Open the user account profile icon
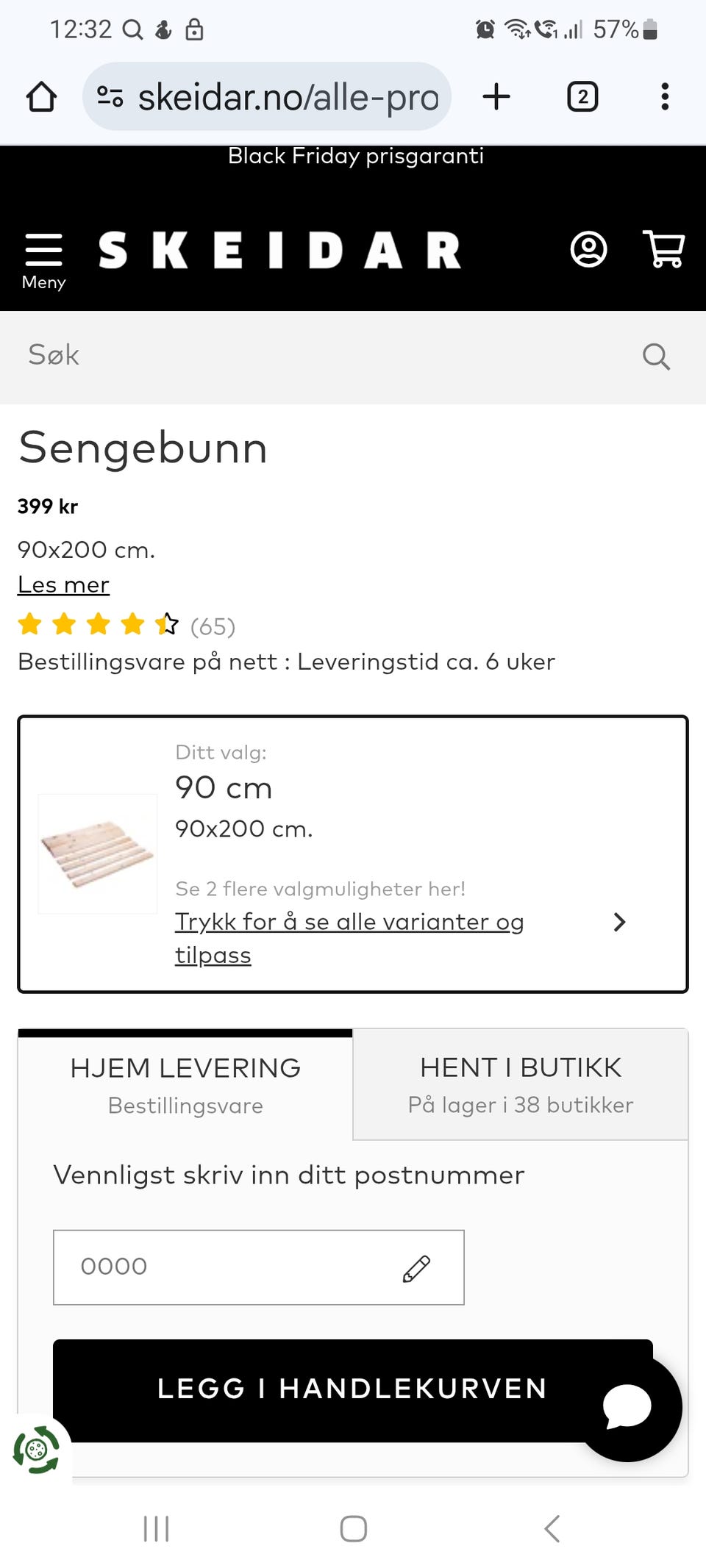This screenshot has height=1568, width=706. [x=588, y=250]
